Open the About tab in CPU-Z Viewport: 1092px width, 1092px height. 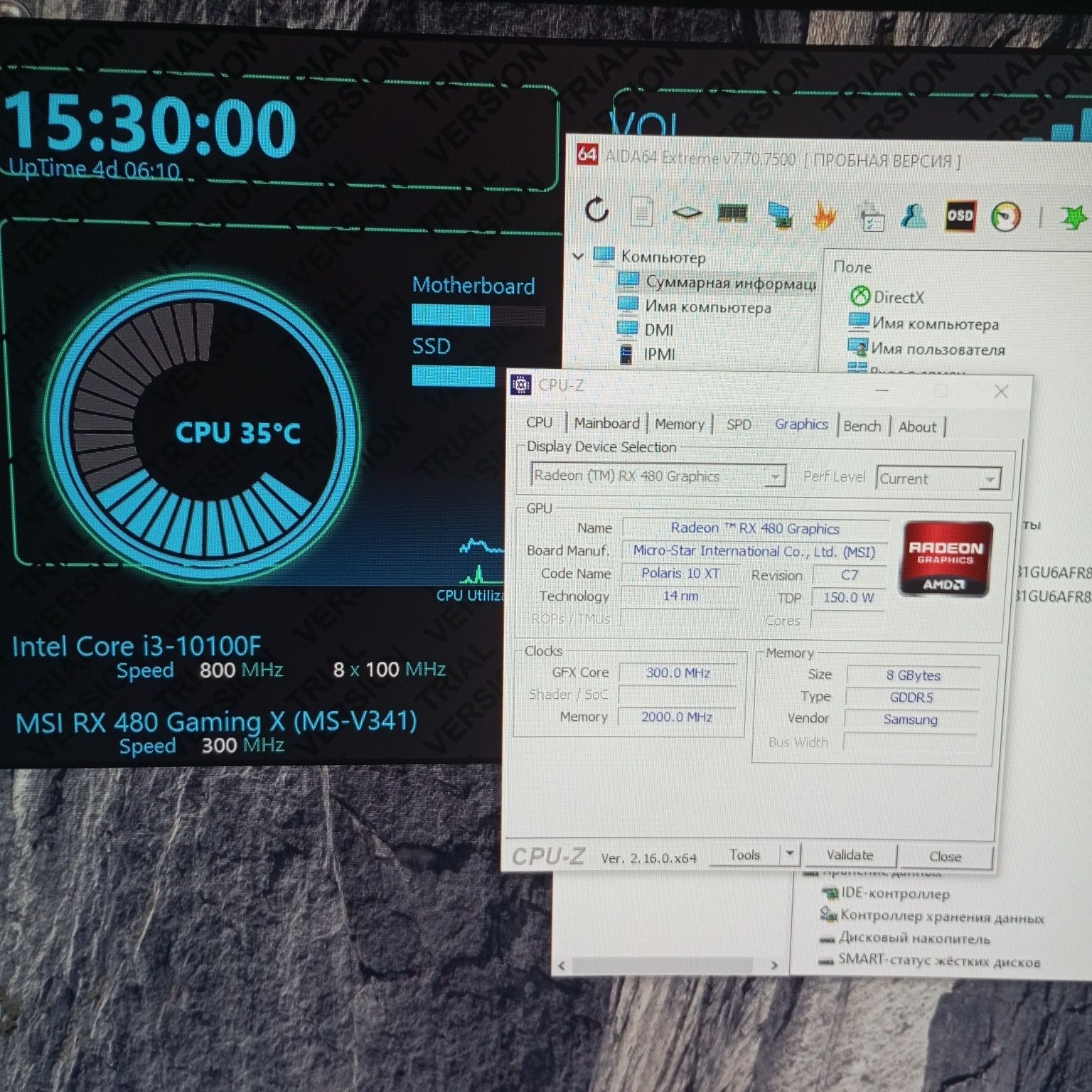[917, 427]
